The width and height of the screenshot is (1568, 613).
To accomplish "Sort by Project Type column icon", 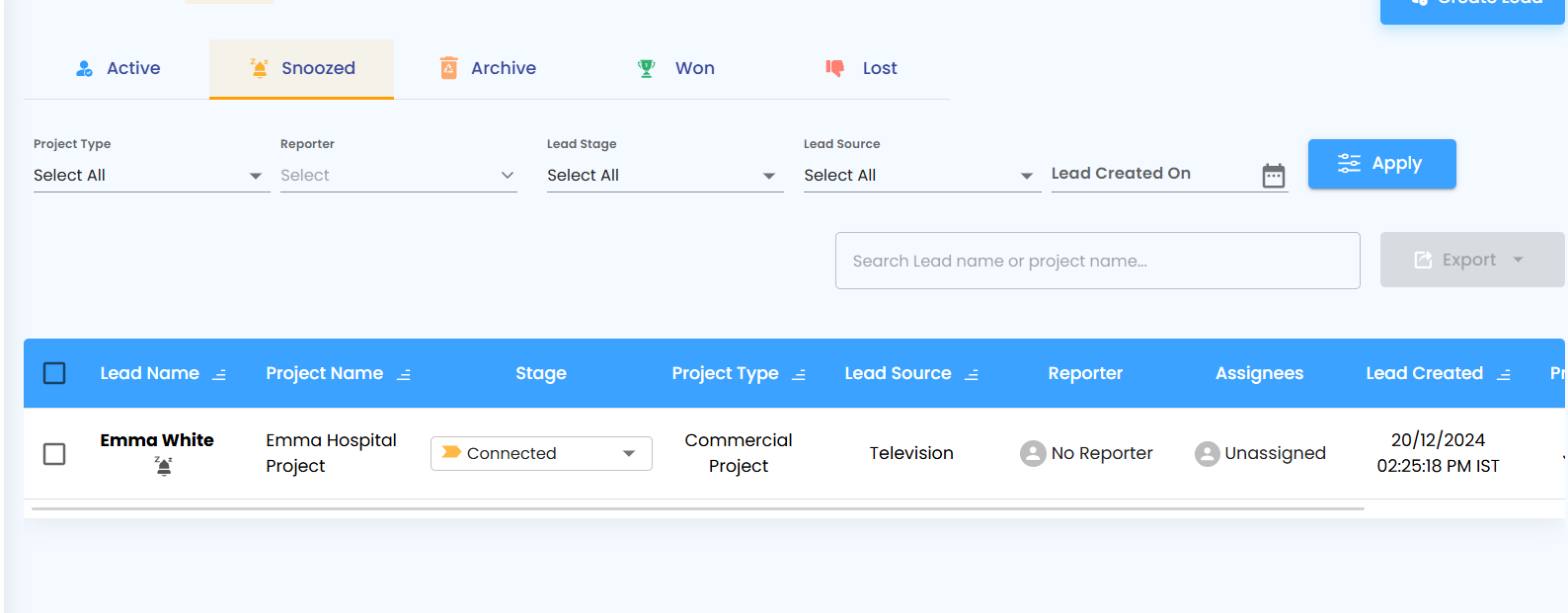I will 799,374.
